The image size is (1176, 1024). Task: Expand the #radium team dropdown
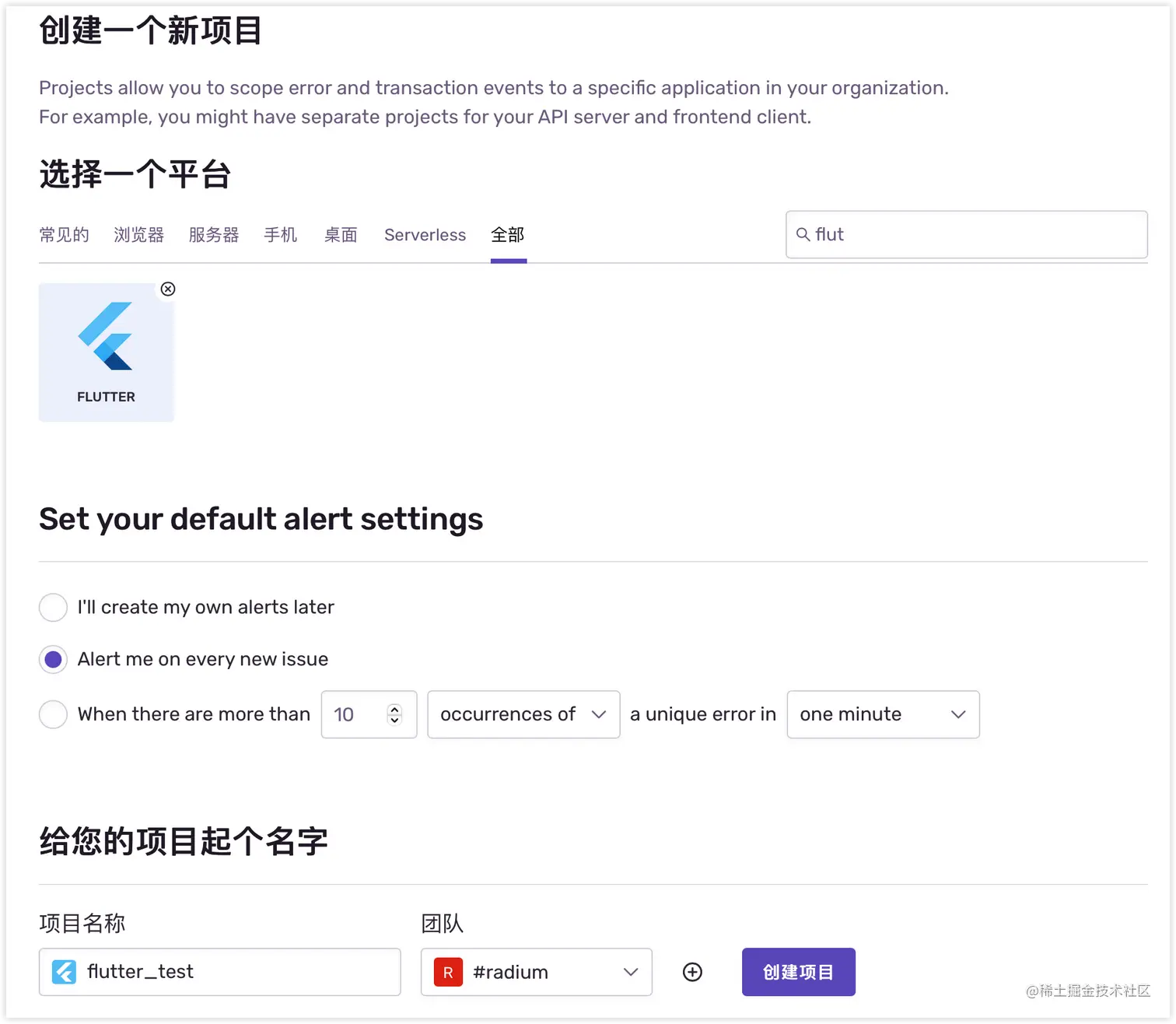[536, 972]
